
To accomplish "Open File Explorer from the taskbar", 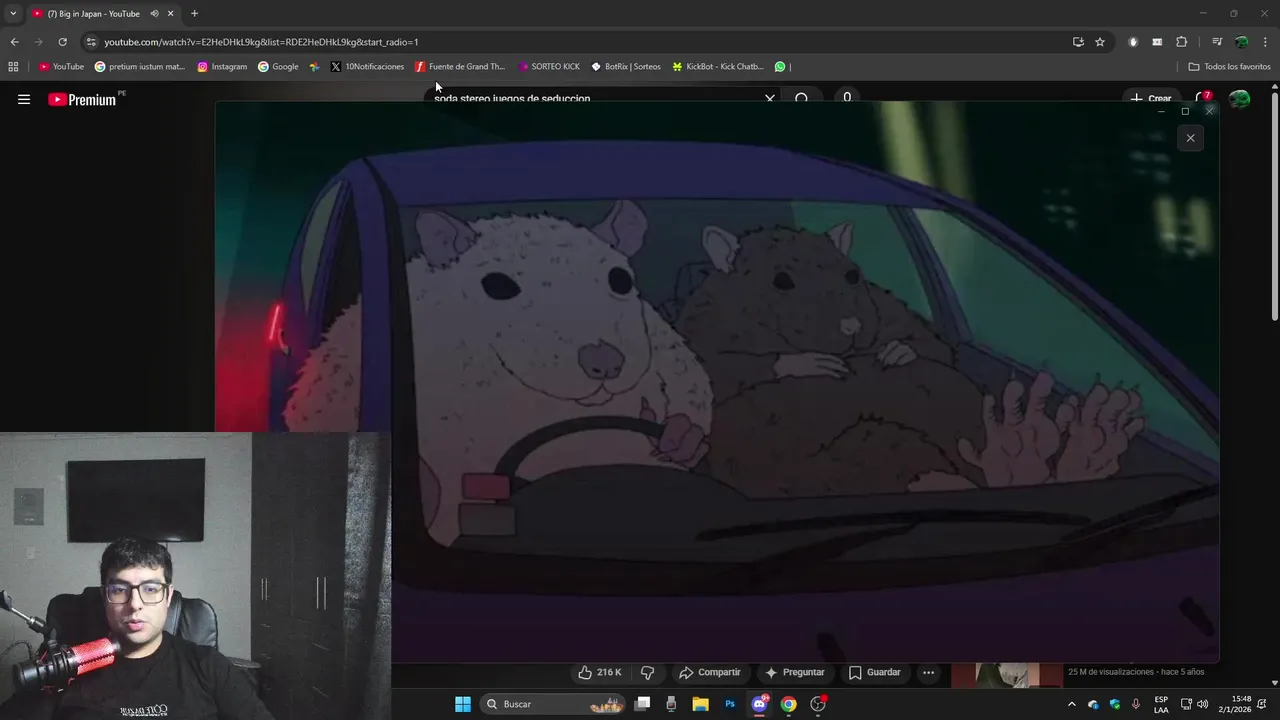I will point(701,704).
